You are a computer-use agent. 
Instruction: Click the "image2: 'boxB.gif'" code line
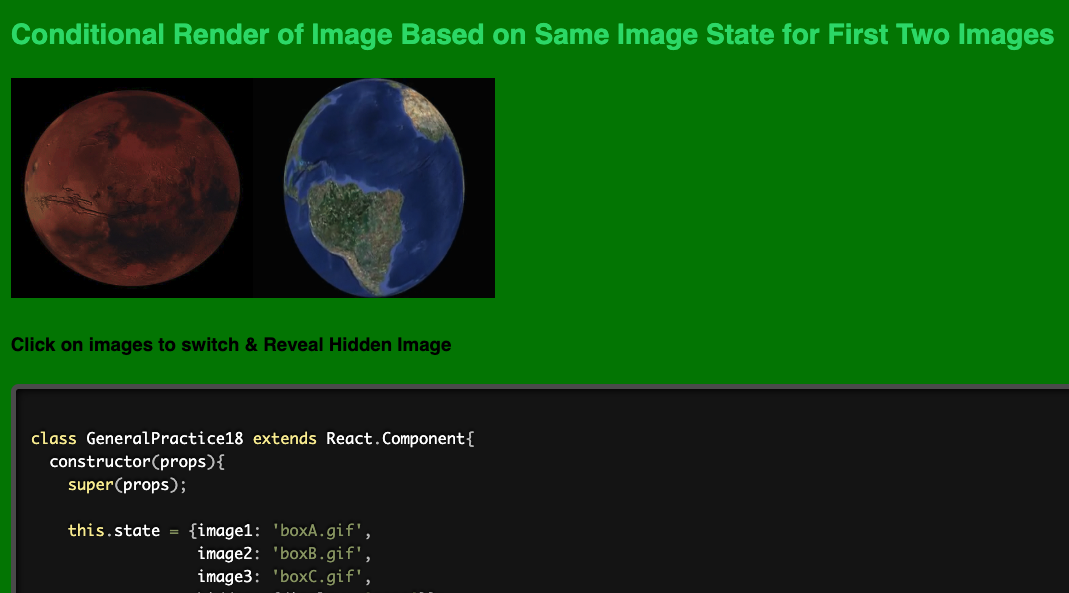[x=284, y=553]
